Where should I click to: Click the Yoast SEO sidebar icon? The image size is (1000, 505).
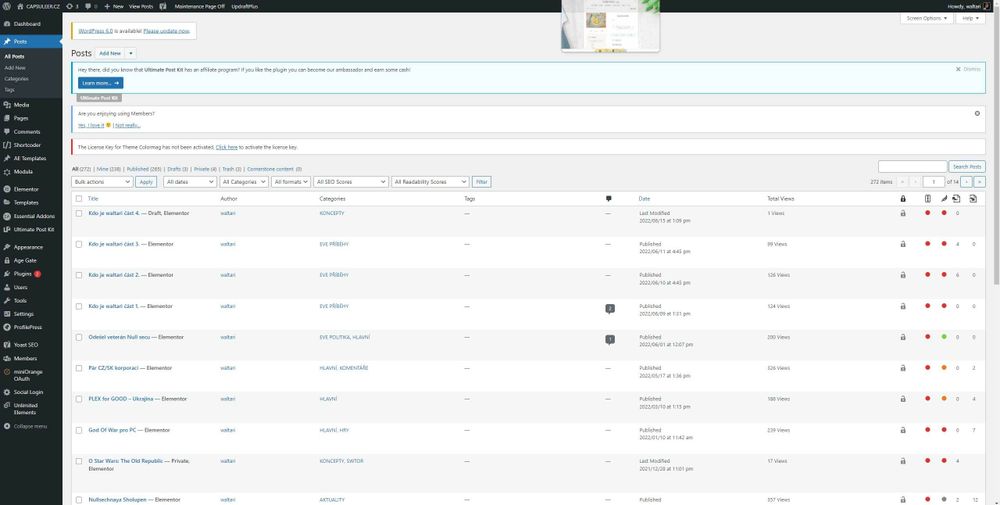pos(7,344)
